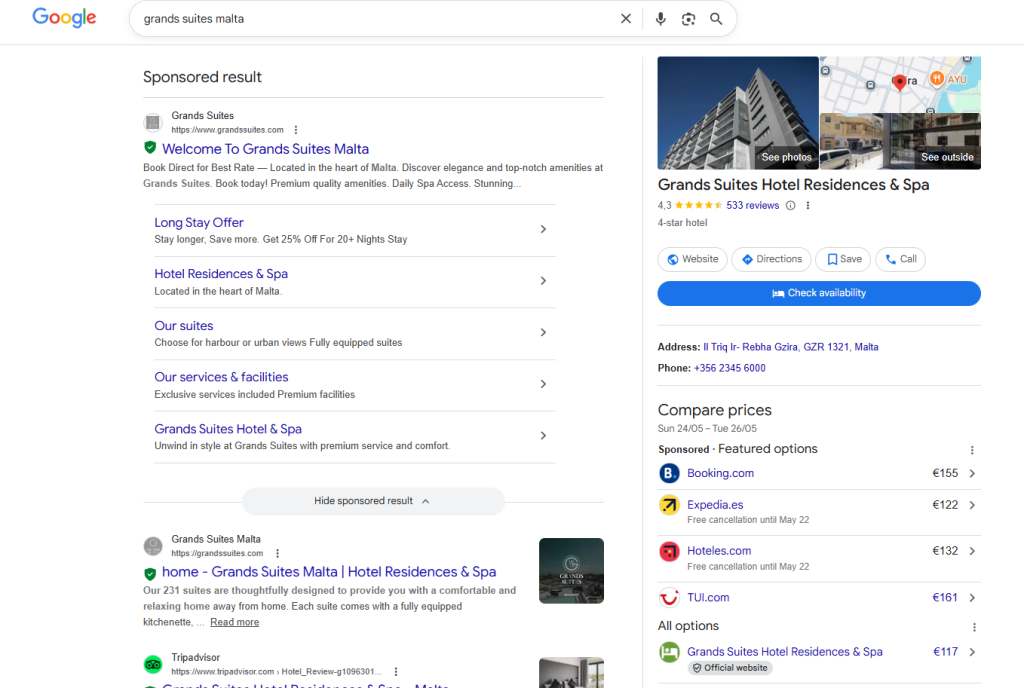Save the hotel with bookmark button
The image size is (1024, 688).
point(843,259)
